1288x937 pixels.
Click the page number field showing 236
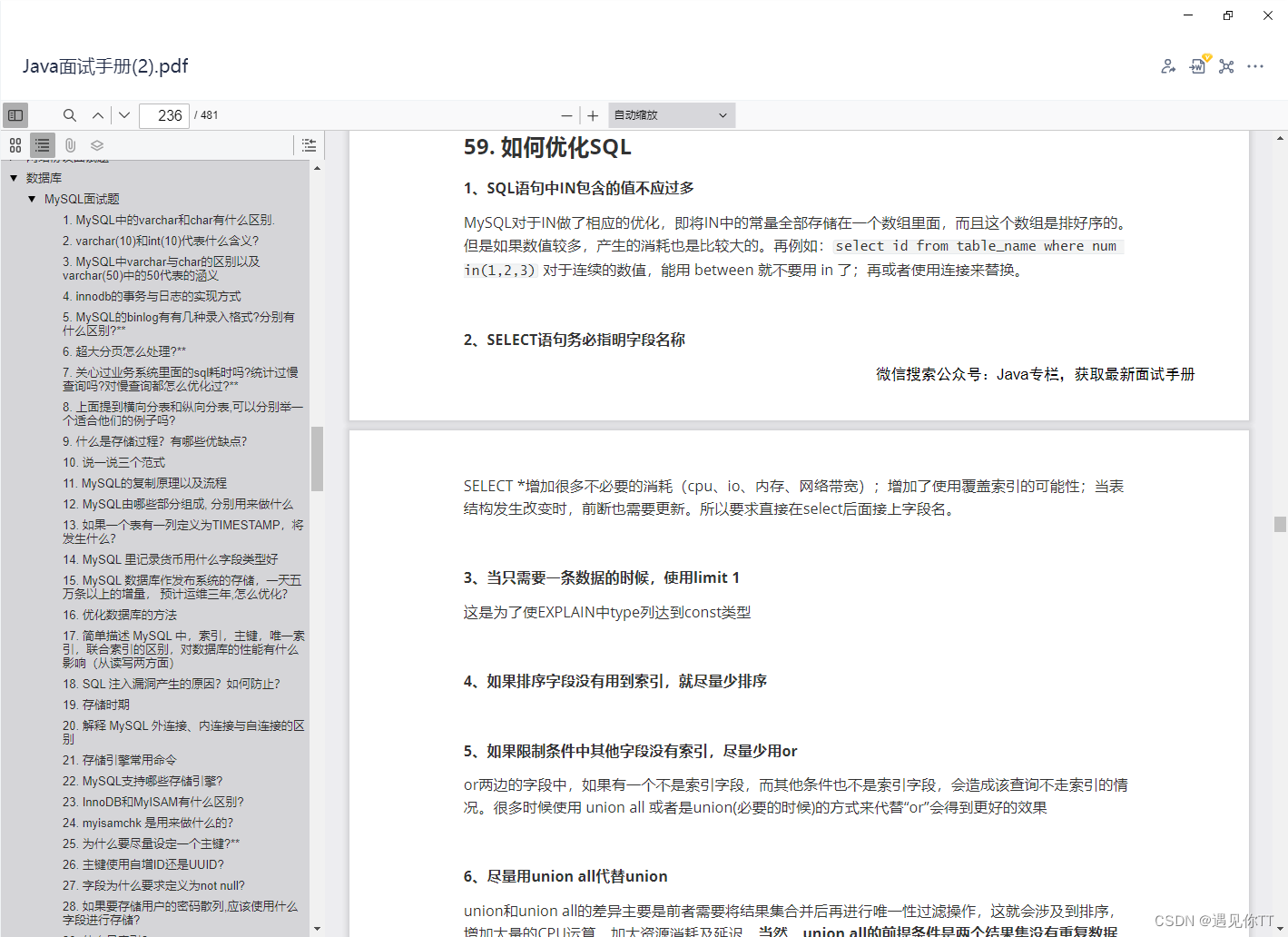tap(164, 115)
